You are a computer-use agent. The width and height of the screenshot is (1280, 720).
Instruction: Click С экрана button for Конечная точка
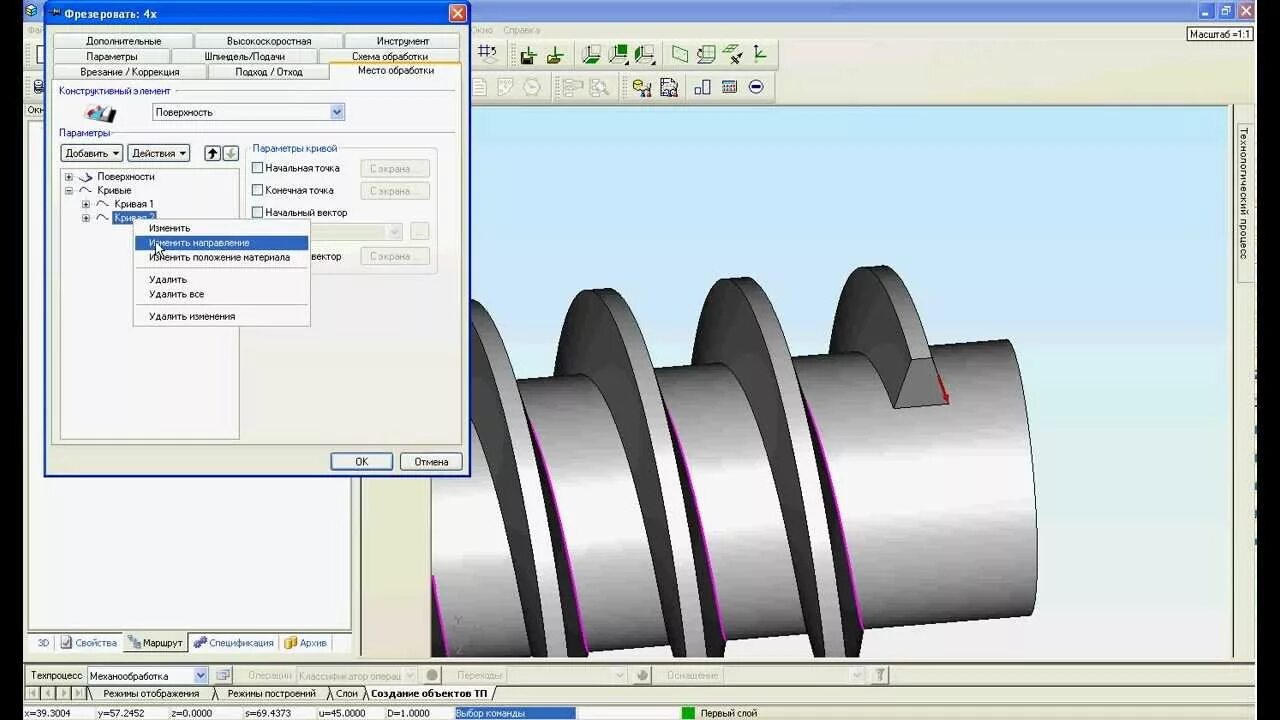[394, 191]
